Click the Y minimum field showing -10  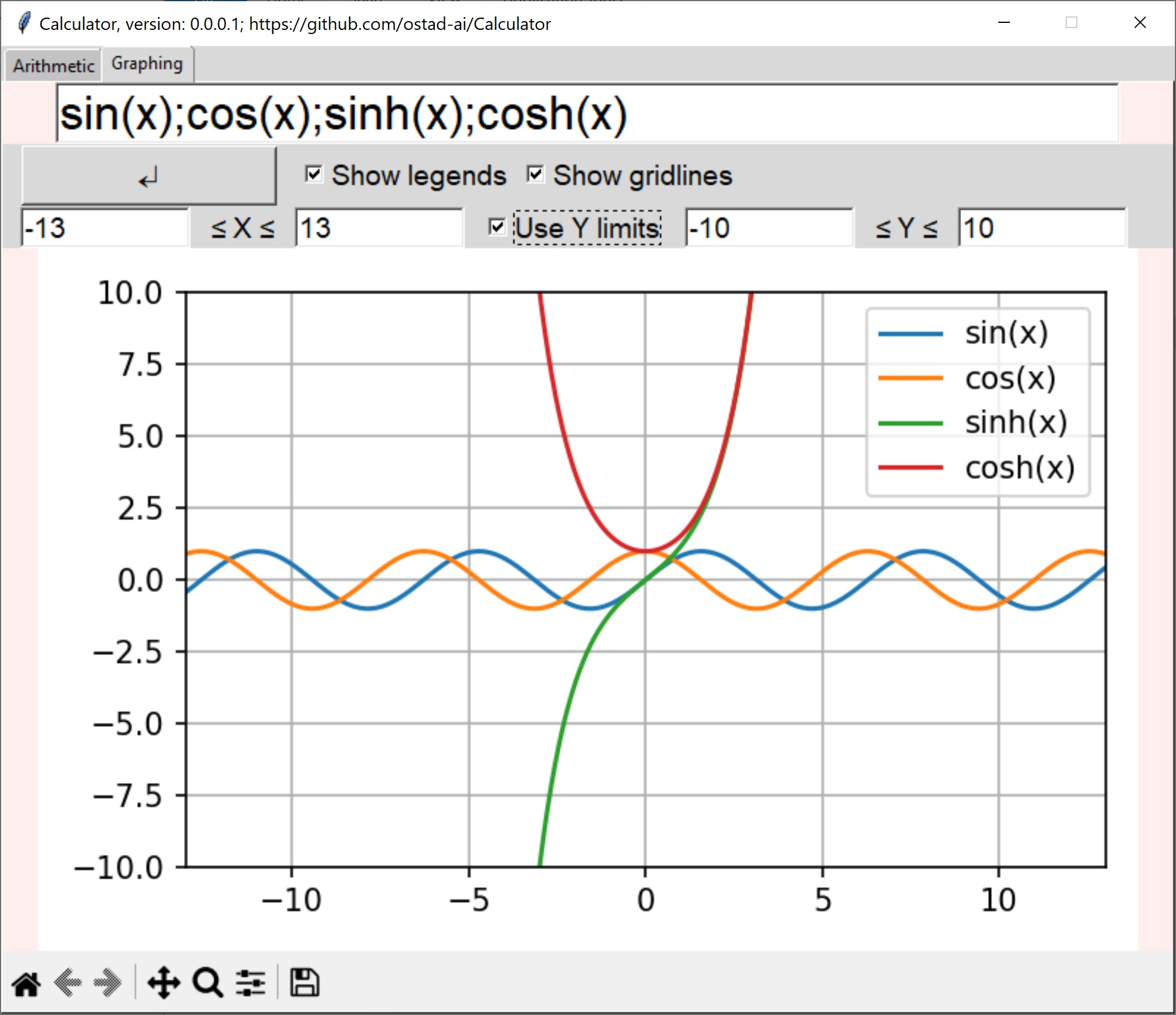[x=769, y=228]
